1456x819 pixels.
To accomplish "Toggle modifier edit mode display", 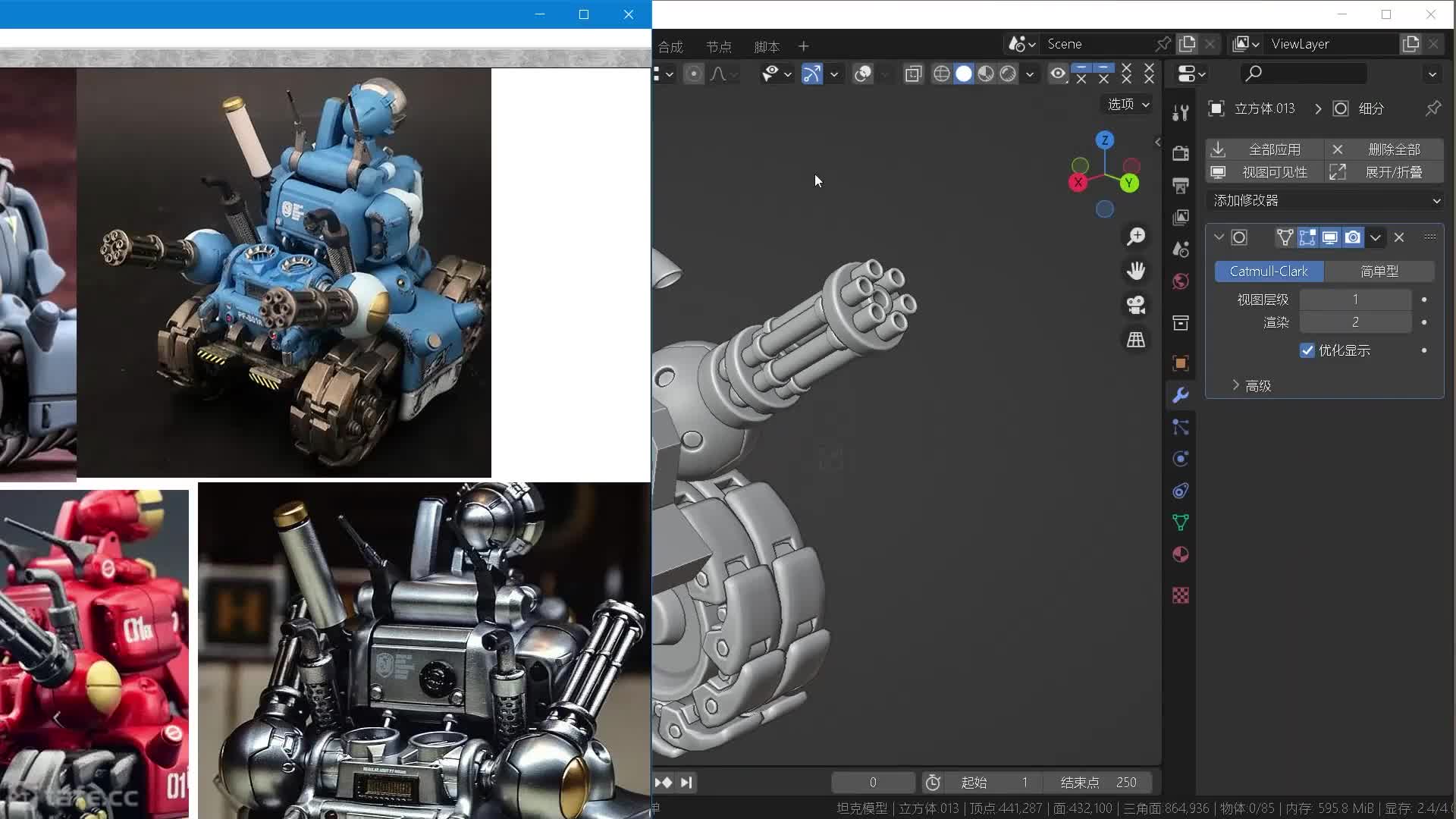I will point(1307,237).
